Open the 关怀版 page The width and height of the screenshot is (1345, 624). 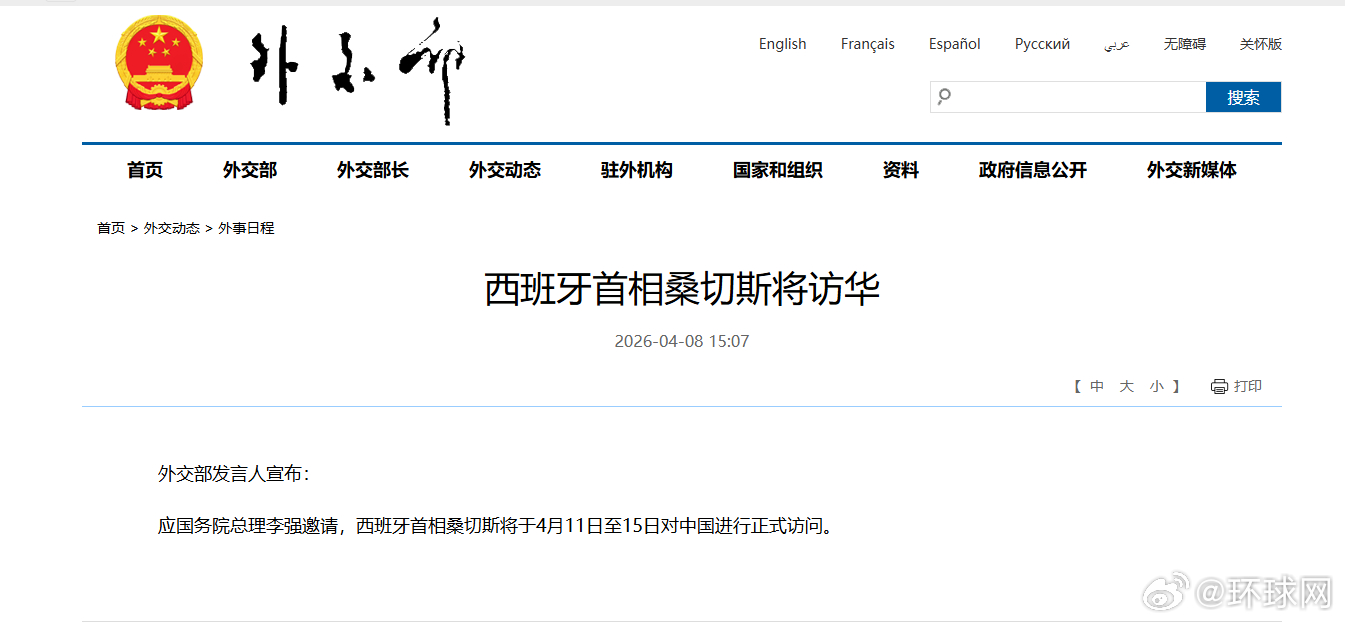(1261, 44)
